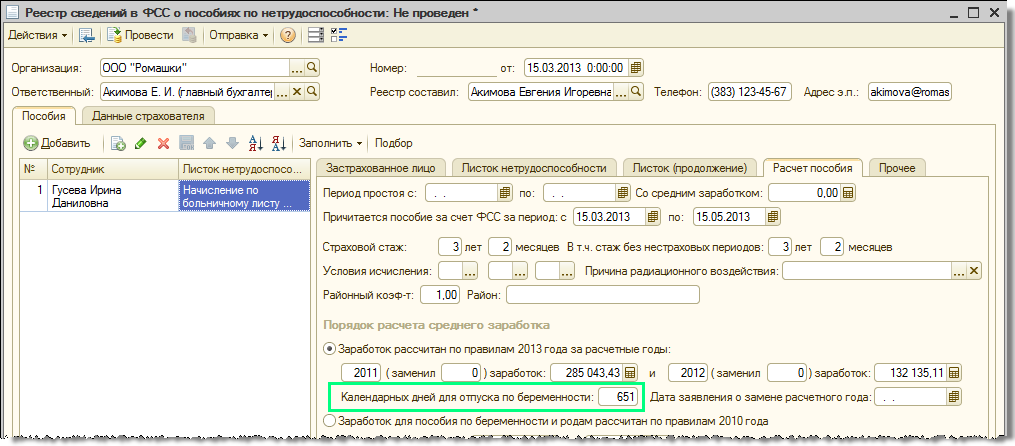
Task: Click the move row down arrow icon
Action: [x=232, y=144]
